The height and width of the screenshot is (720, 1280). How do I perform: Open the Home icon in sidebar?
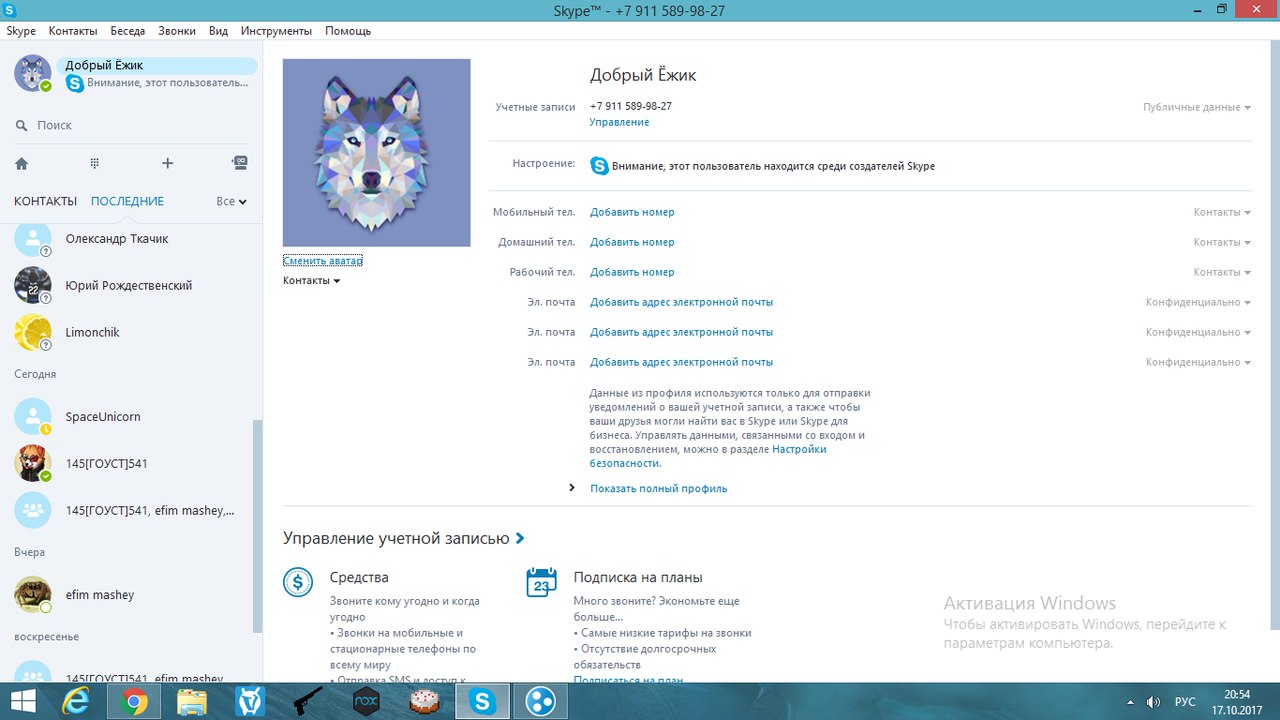pyautogui.click(x=21, y=163)
